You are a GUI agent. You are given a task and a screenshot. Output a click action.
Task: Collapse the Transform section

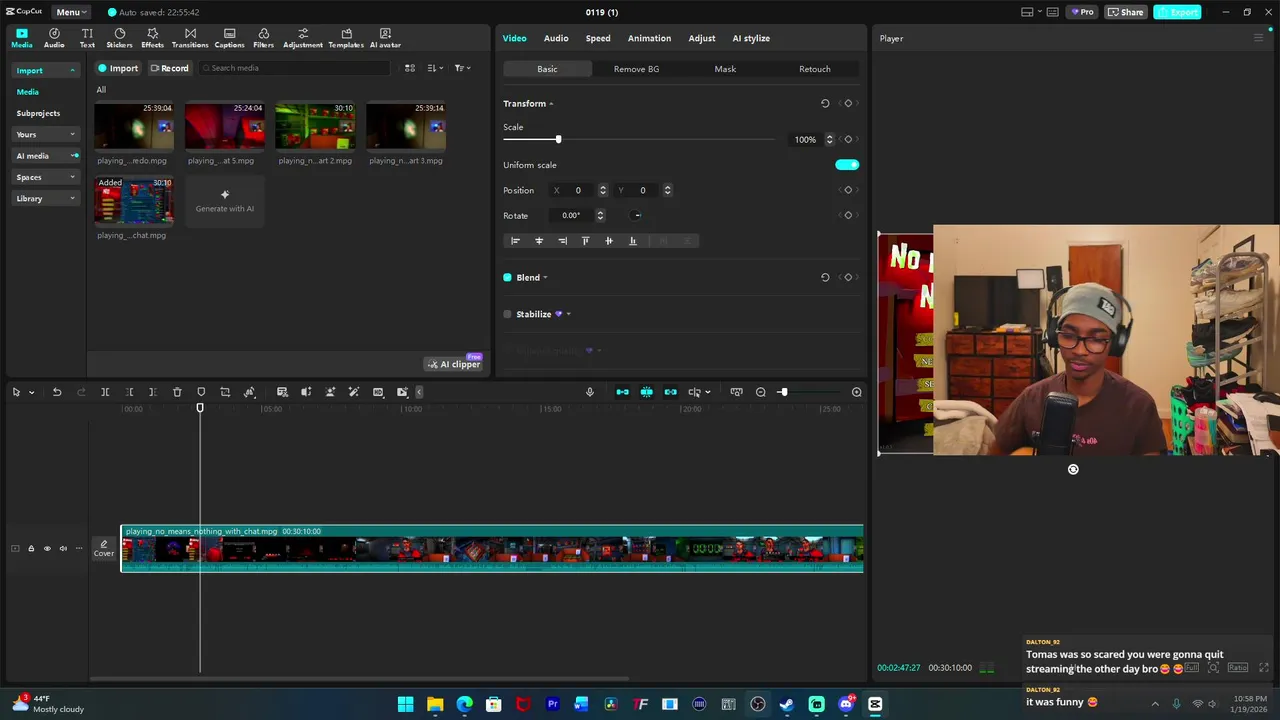(x=551, y=104)
